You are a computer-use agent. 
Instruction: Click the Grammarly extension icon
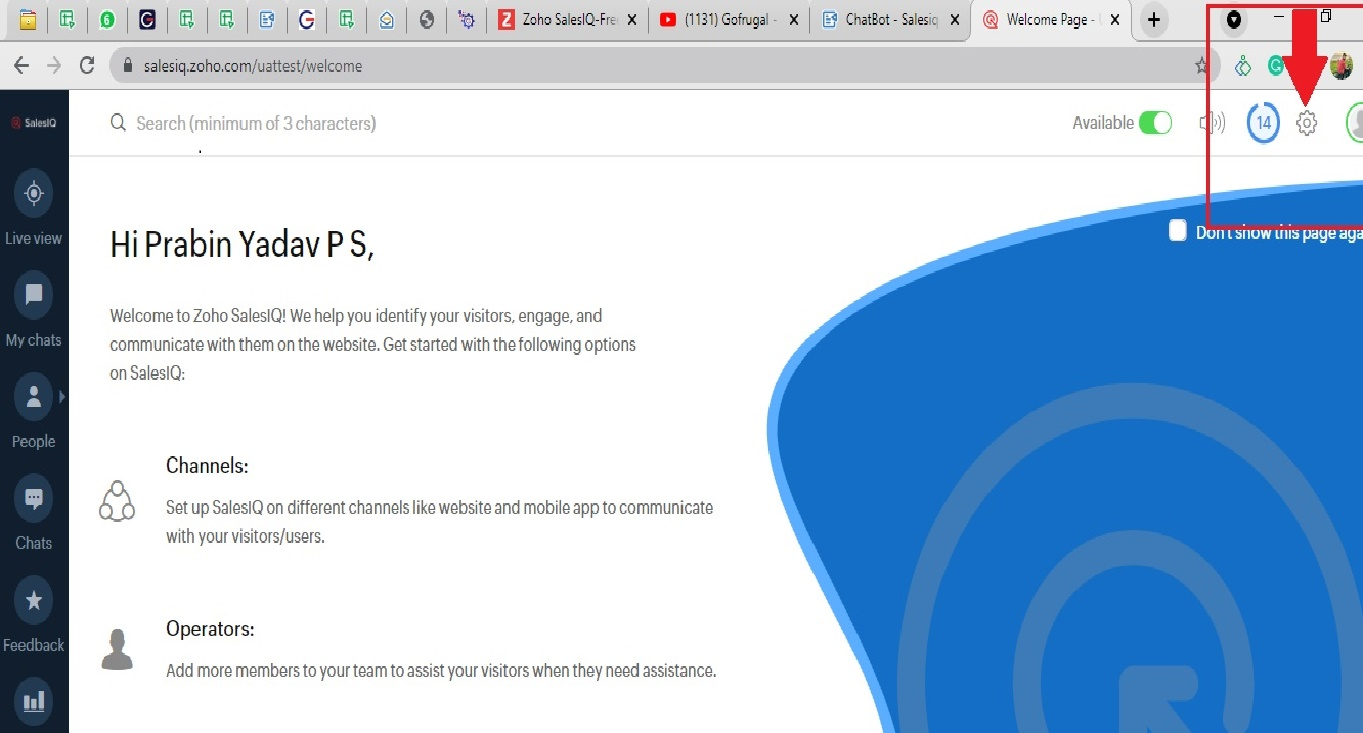[1276, 66]
